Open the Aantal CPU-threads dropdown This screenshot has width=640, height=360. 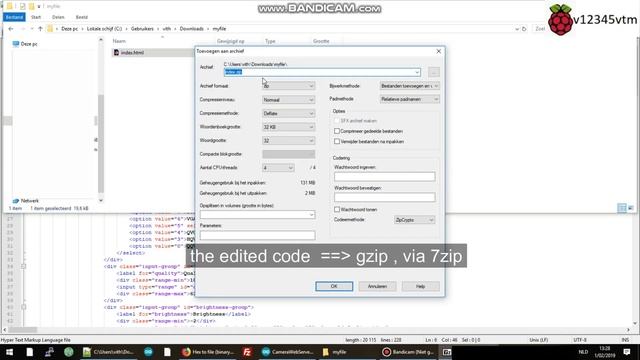coord(278,168)
